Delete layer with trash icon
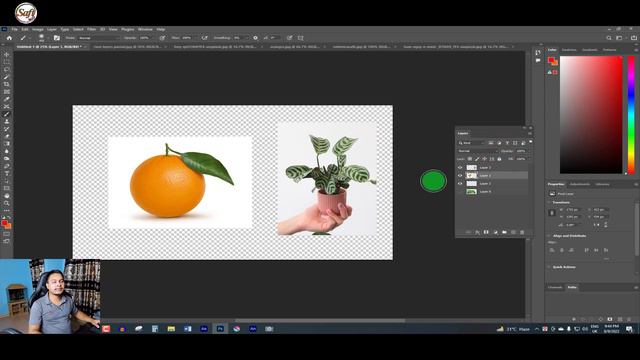The width and height of the screenshot is (640, 360). tap(522, 232)
